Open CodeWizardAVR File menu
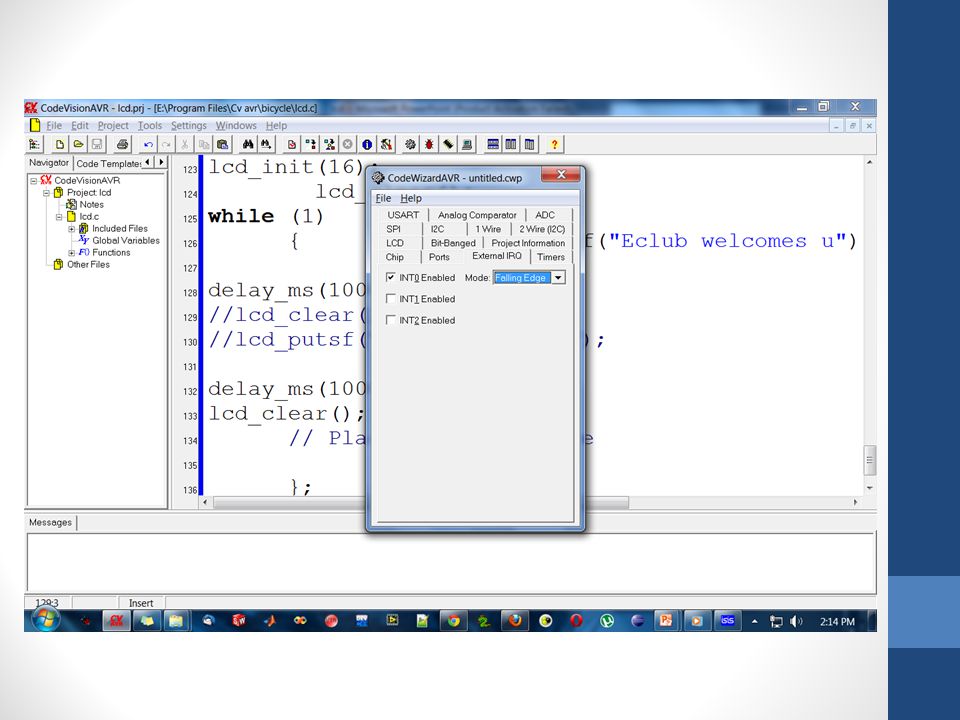Viewport: 960px width, 720px height. pyautogui.click(x=383, y=198)
